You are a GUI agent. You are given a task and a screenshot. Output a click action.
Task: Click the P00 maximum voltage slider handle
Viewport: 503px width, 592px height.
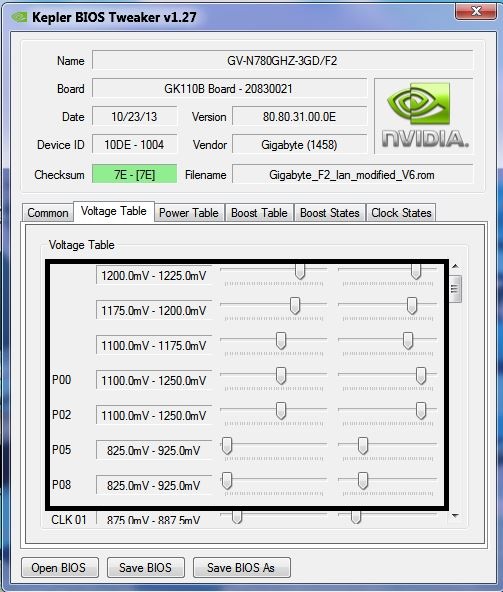[421, 376]
